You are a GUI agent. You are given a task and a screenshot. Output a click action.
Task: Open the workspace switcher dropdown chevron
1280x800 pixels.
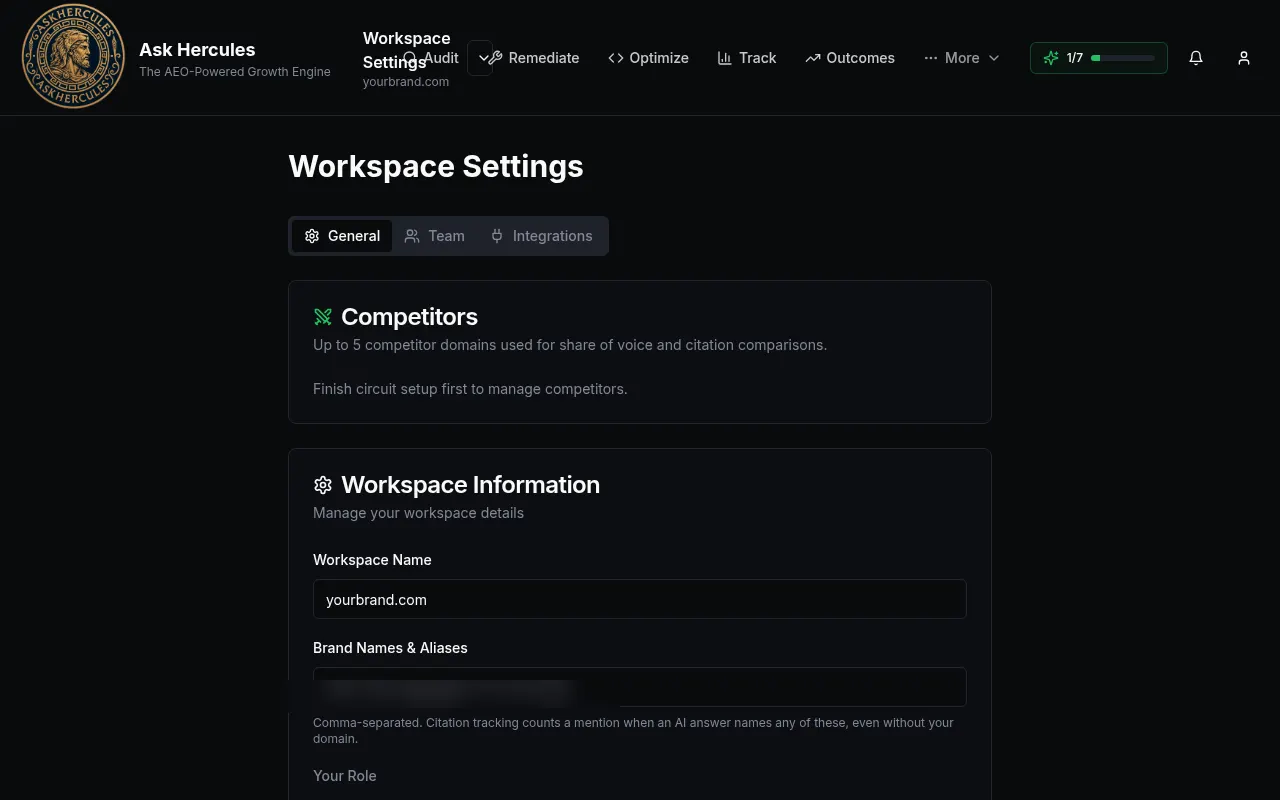click(481, 58)
